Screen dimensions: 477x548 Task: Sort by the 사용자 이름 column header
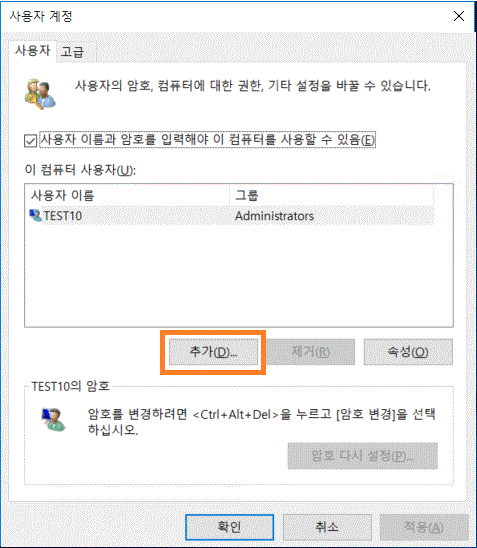[127, 195]
